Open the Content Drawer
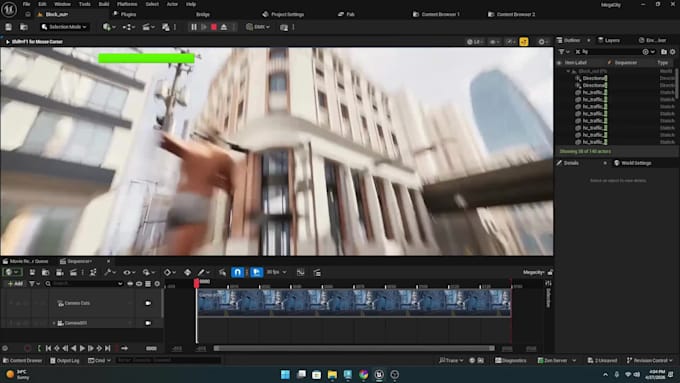Image resolution: width=680 pixels, height=383 pixels. [22, 360]
